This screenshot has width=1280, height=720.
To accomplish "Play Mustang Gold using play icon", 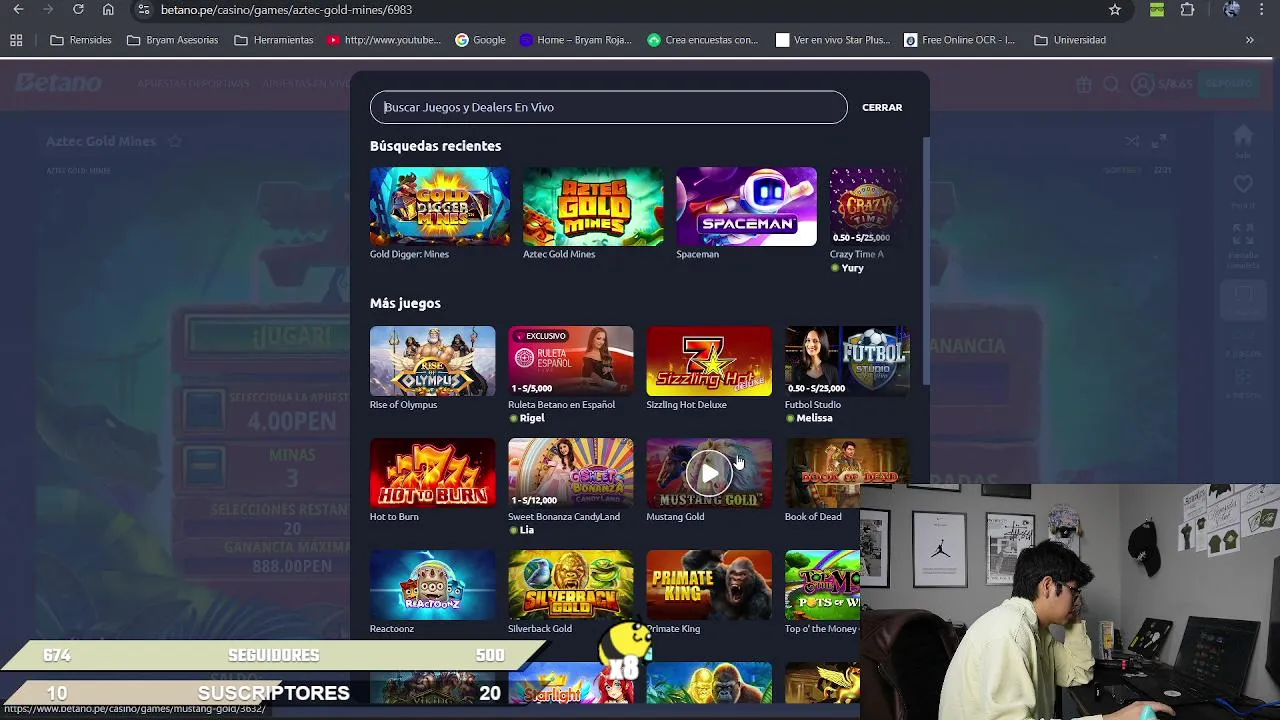I will click(709, 473).
